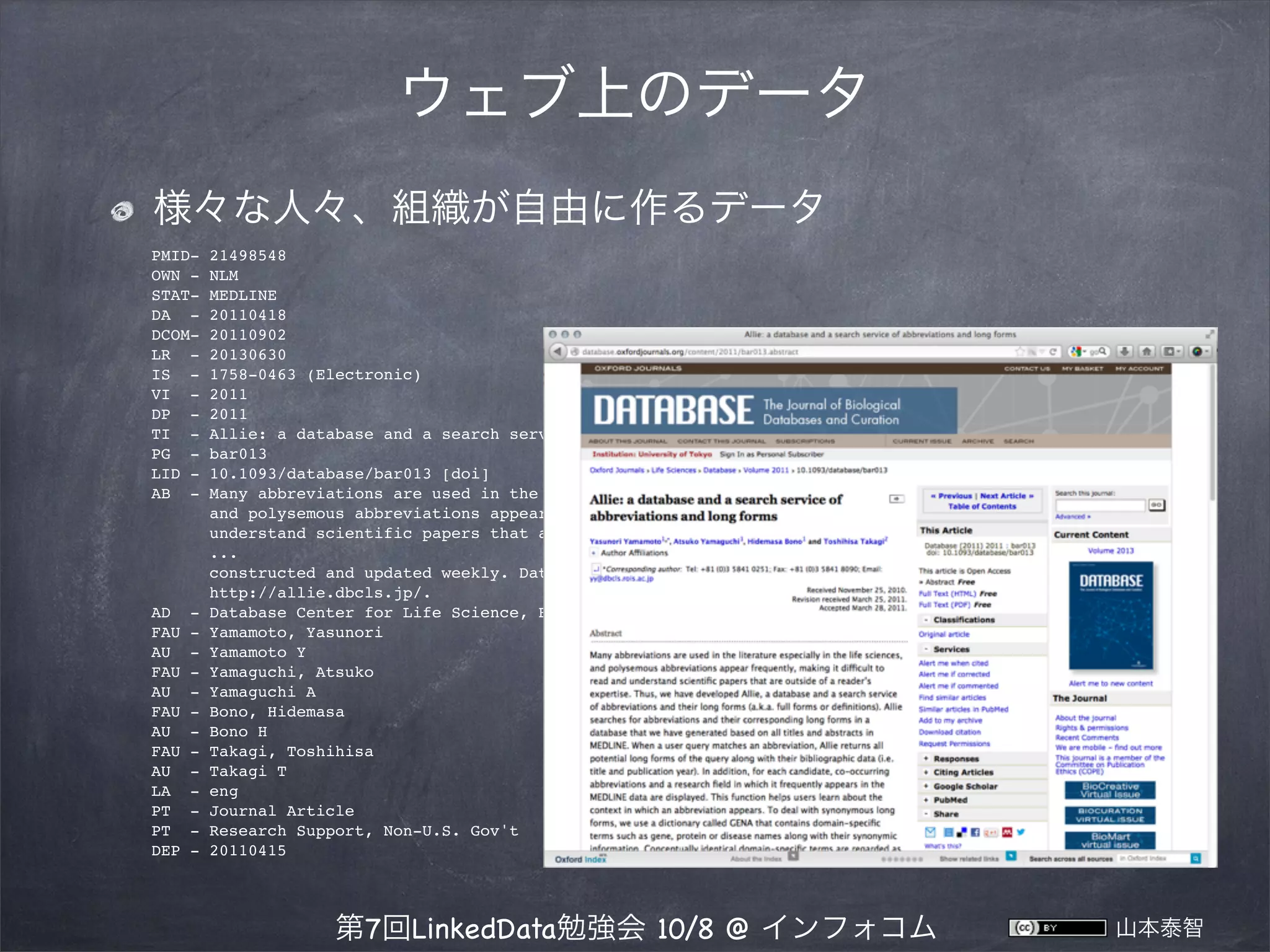Expand the Citing Articles section
1270x952 pixels.
point(926,772)
